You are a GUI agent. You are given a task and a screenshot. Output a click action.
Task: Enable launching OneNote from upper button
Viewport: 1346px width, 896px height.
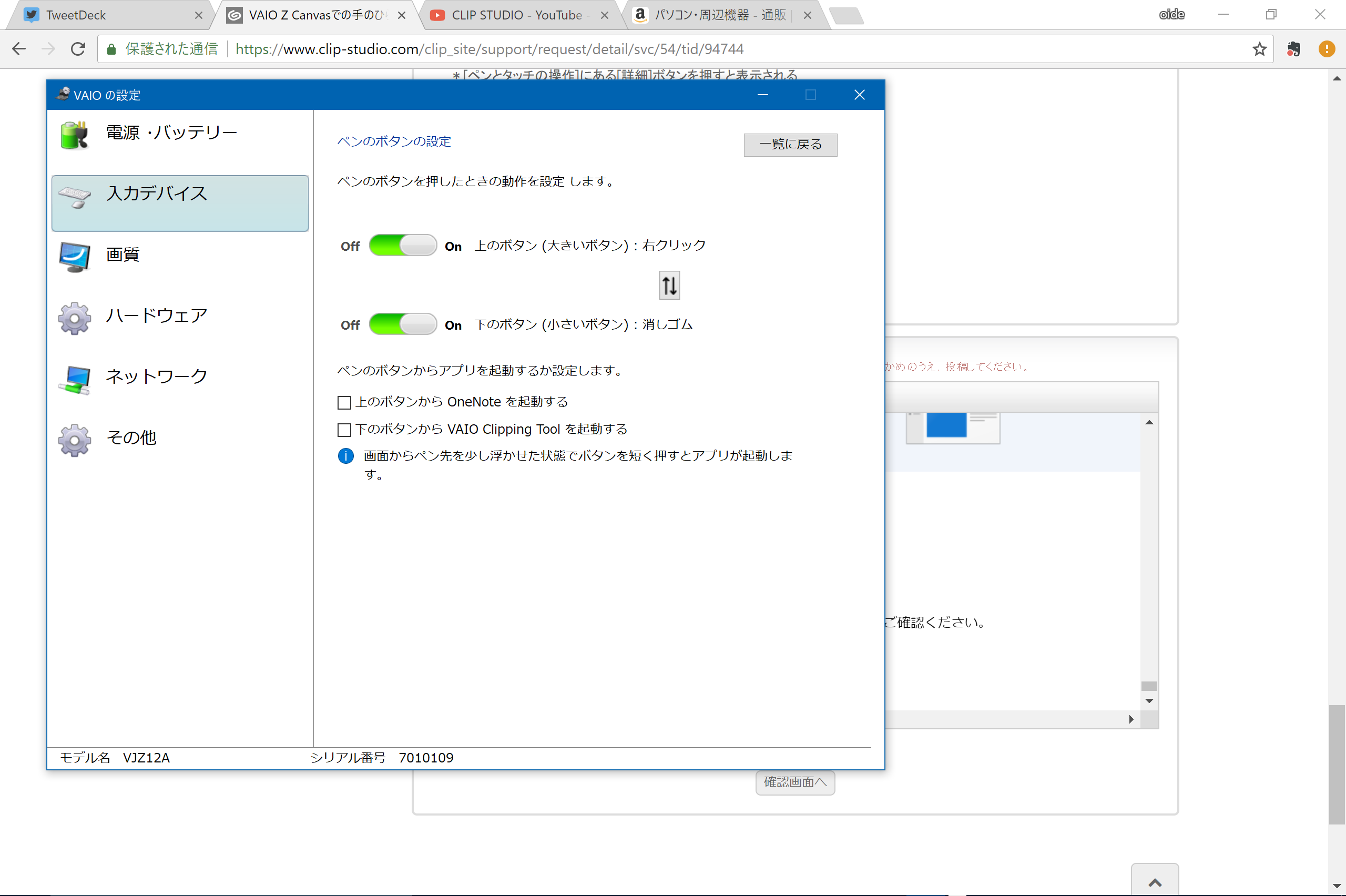pyautogui.click(x=344, y=403)
